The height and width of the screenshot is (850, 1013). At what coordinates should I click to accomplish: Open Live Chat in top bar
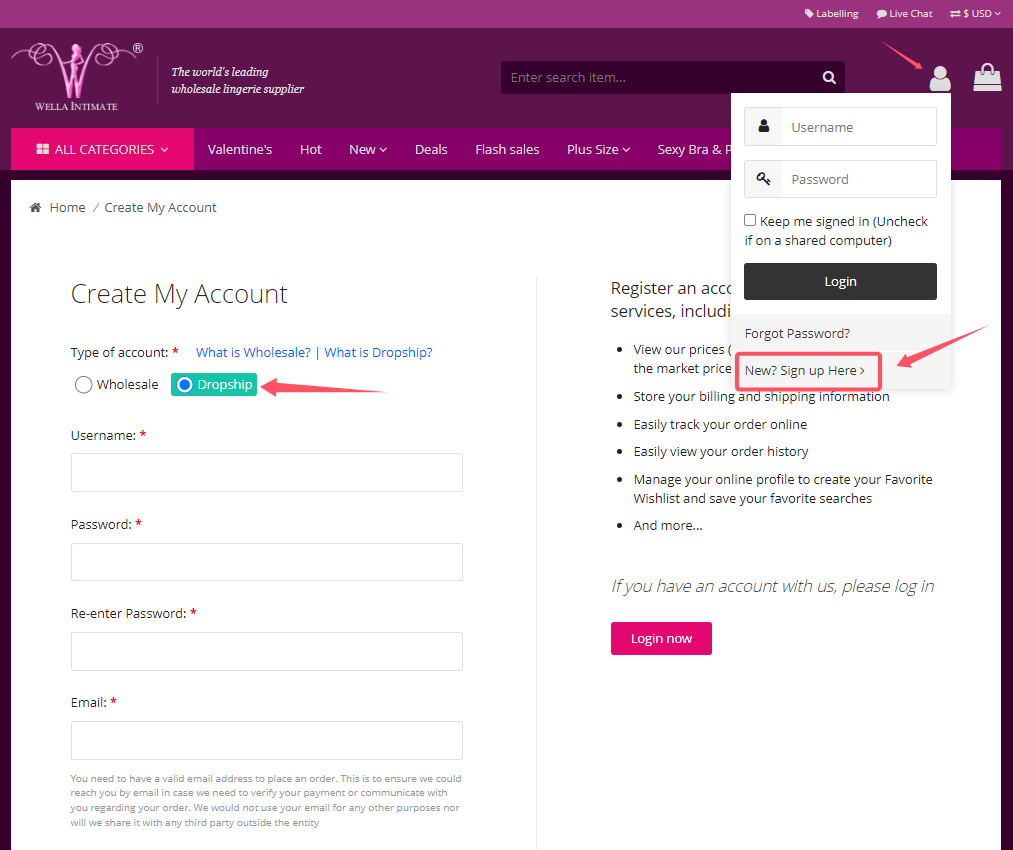click(x=904, y=14)
